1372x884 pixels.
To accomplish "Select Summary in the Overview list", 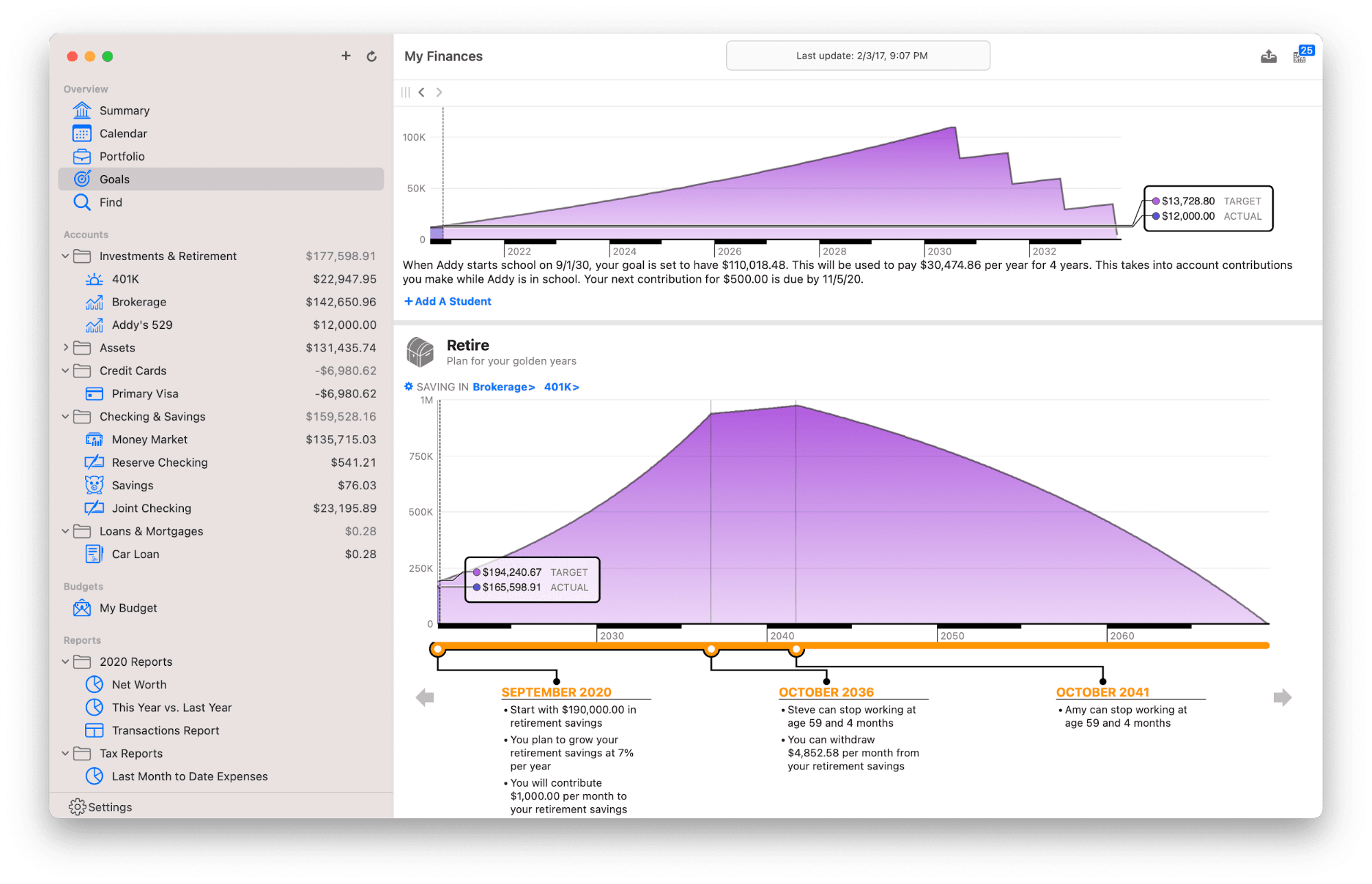I will [221, 110].
